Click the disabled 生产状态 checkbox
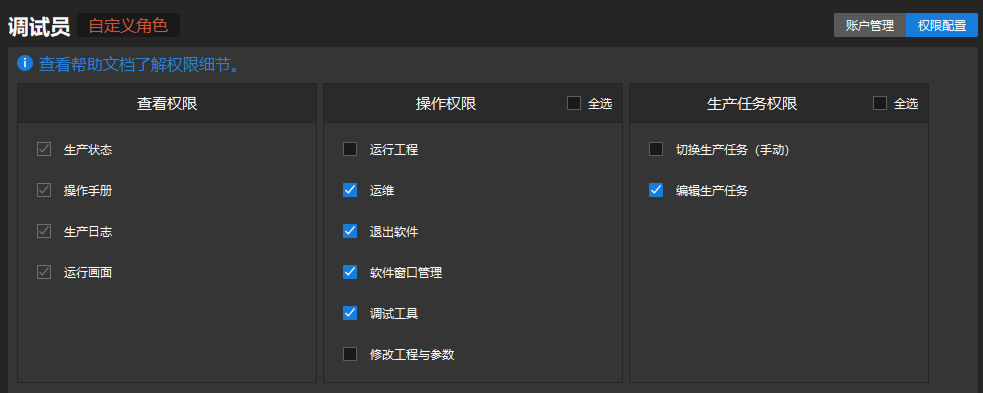983x393 pixels. coord(44,149)
